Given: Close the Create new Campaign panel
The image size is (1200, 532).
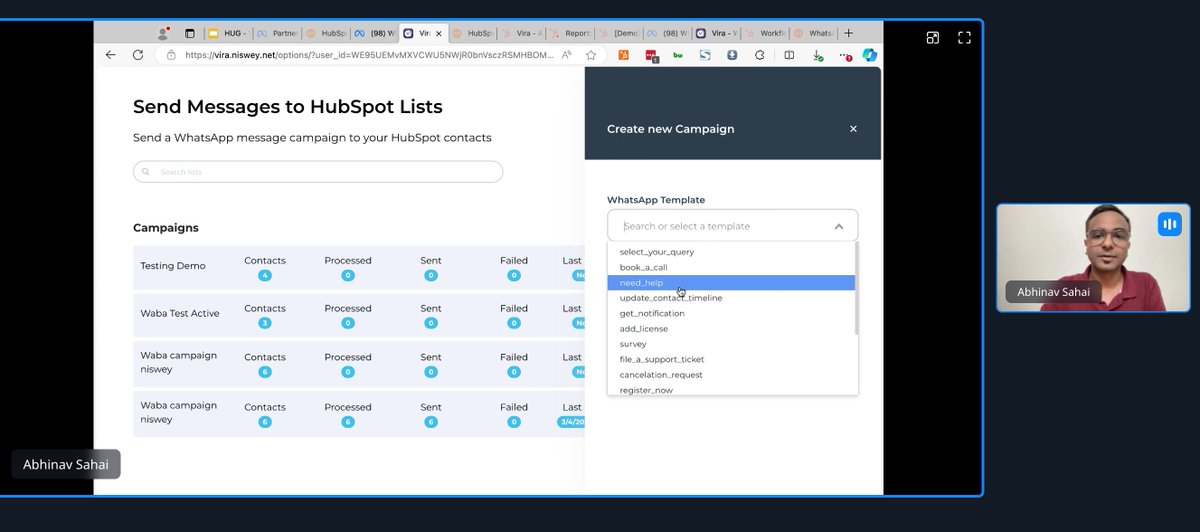Looking at the screenshot, I should [853, 129].
